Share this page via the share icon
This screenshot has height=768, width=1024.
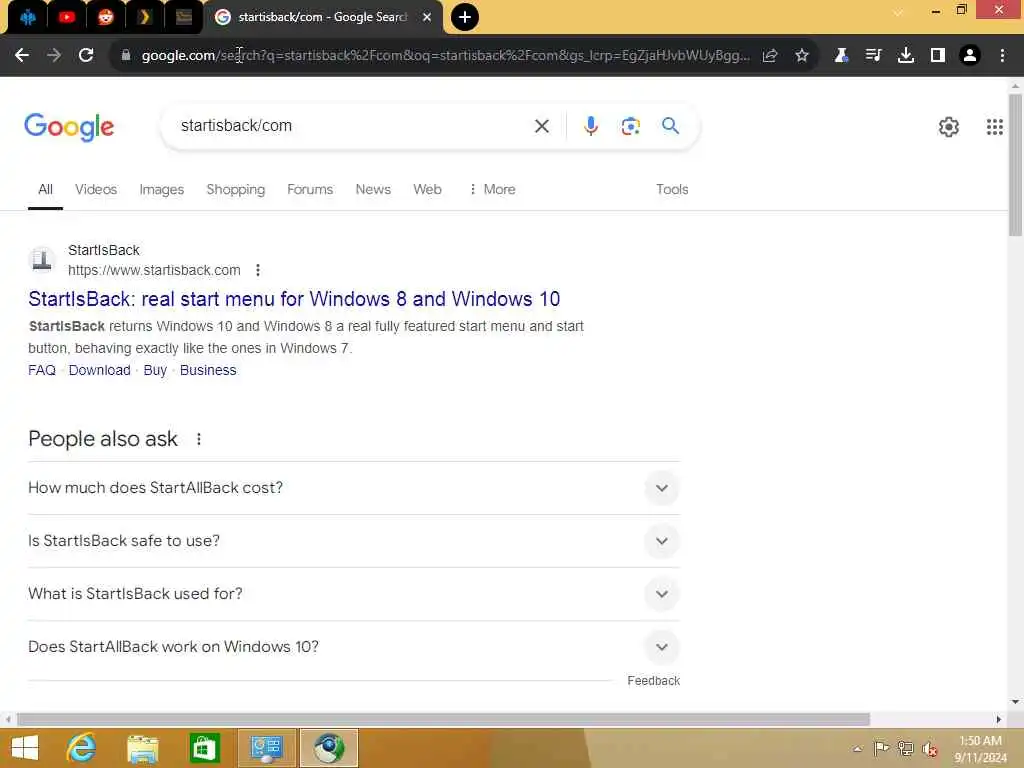coord(770,56)
